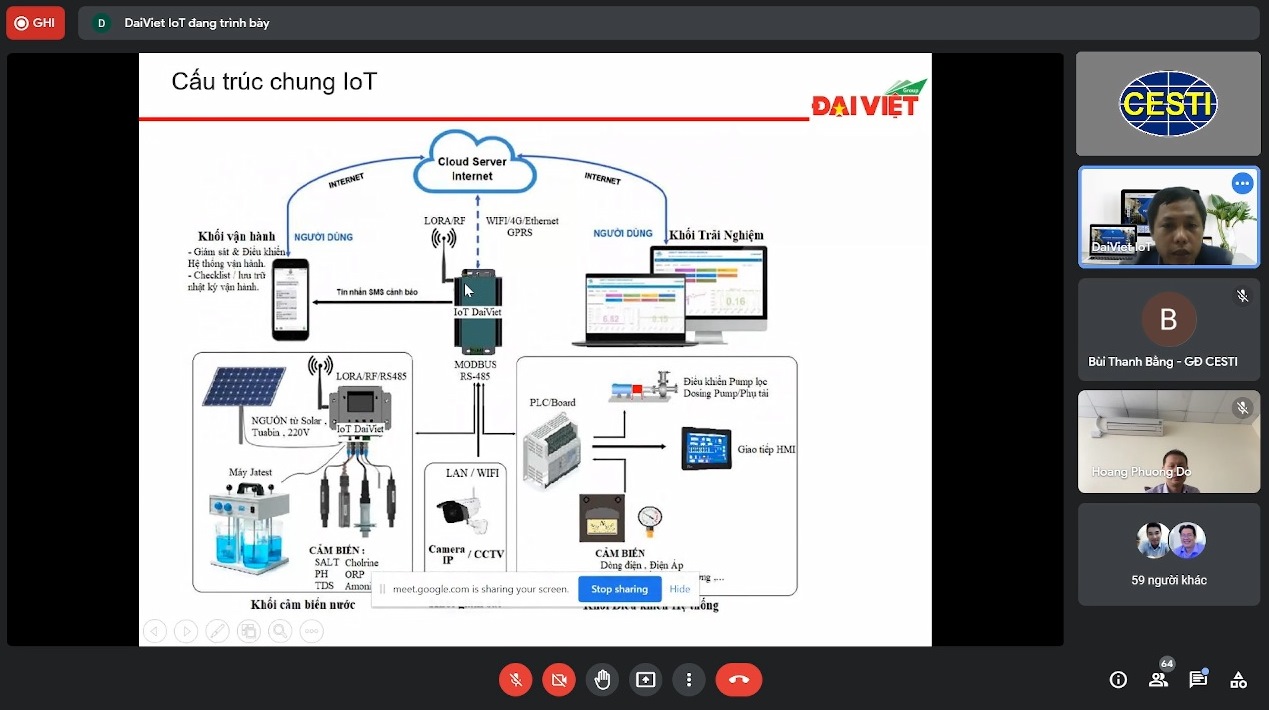The width and height of the screenshot is (1269, 710).
Task: Unmute the microphone in the call bar
Action: click(516, 680)
